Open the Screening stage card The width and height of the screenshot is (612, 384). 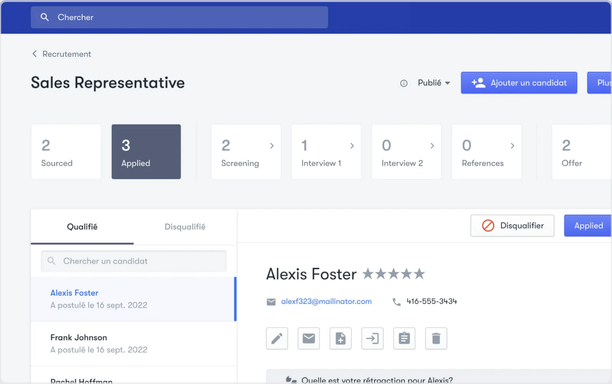246,152
